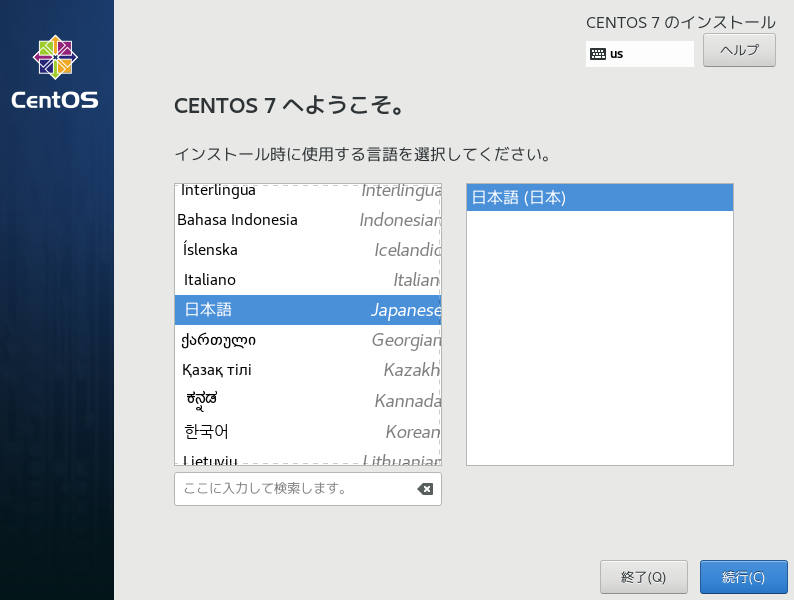Clear the search field with backspace icon
The width and height of the screenshot is (794, 600).
point(425,489)
